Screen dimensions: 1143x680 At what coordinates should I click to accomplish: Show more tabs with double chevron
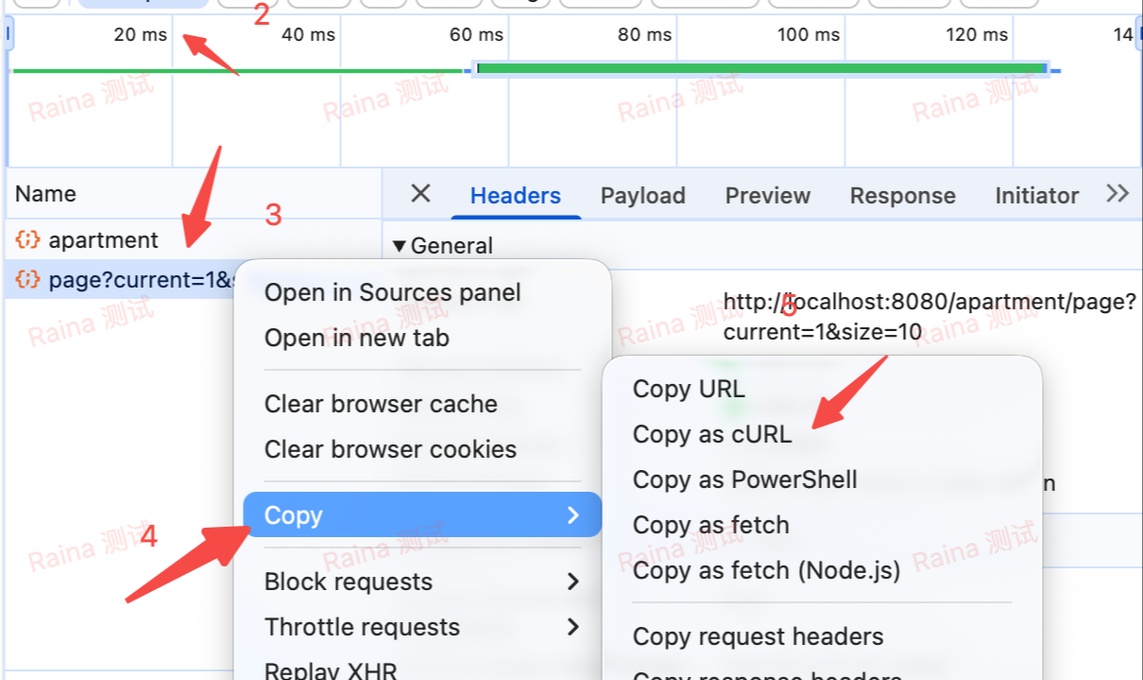coord(1117,194)
